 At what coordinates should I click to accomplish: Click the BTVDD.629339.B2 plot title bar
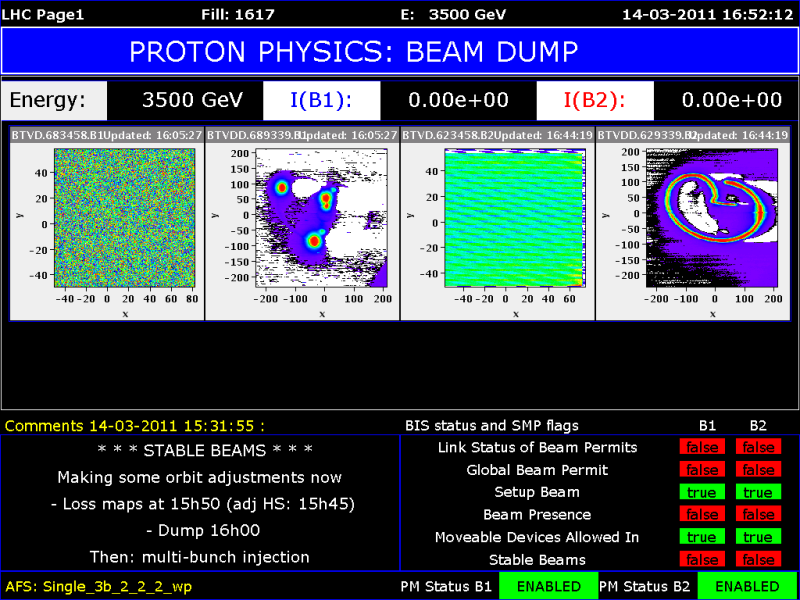(x=693, y=135)
